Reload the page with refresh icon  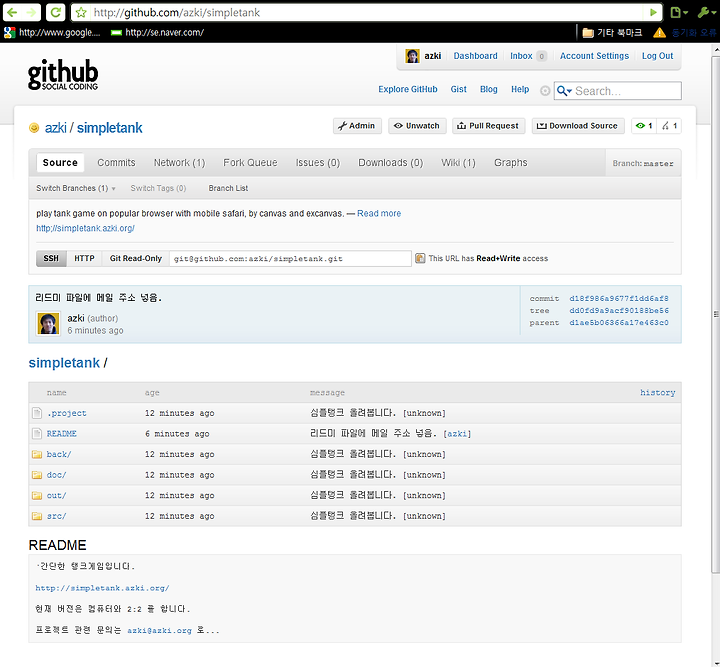pos(56,12)
